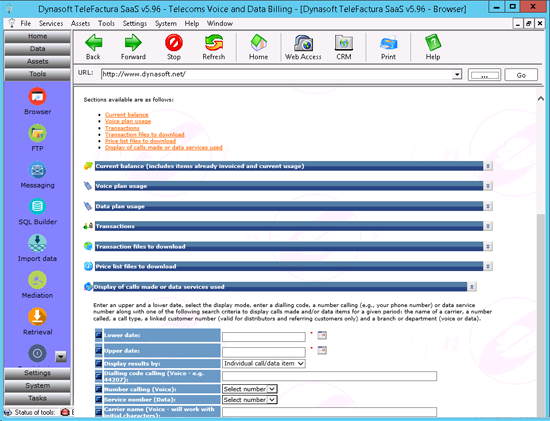Follow Display of calls made link
The image size is (550, 421).
click(x=164, y=147)
